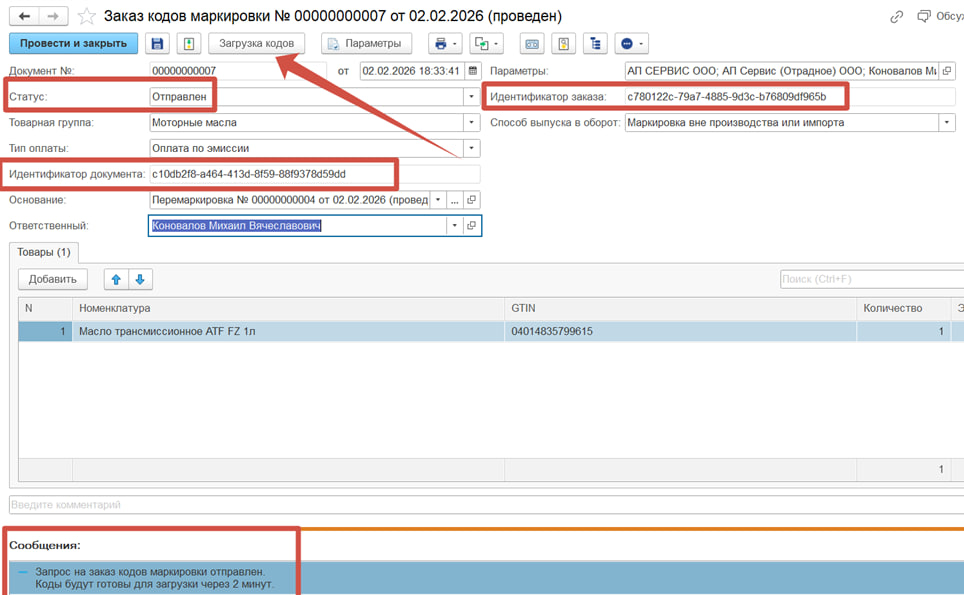Click the Провести и закрыть button
Image resolution: width=964 pixels, height=595 pixels.
tap(73, 43)
